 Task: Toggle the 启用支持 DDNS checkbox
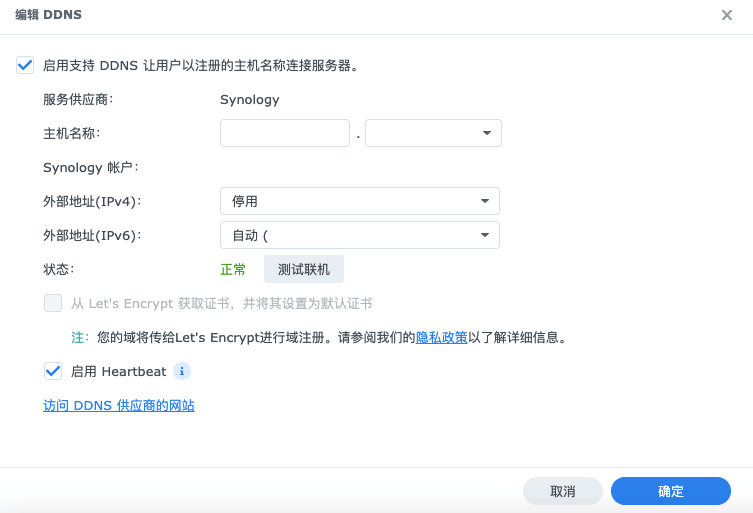(x=25, y=66)
